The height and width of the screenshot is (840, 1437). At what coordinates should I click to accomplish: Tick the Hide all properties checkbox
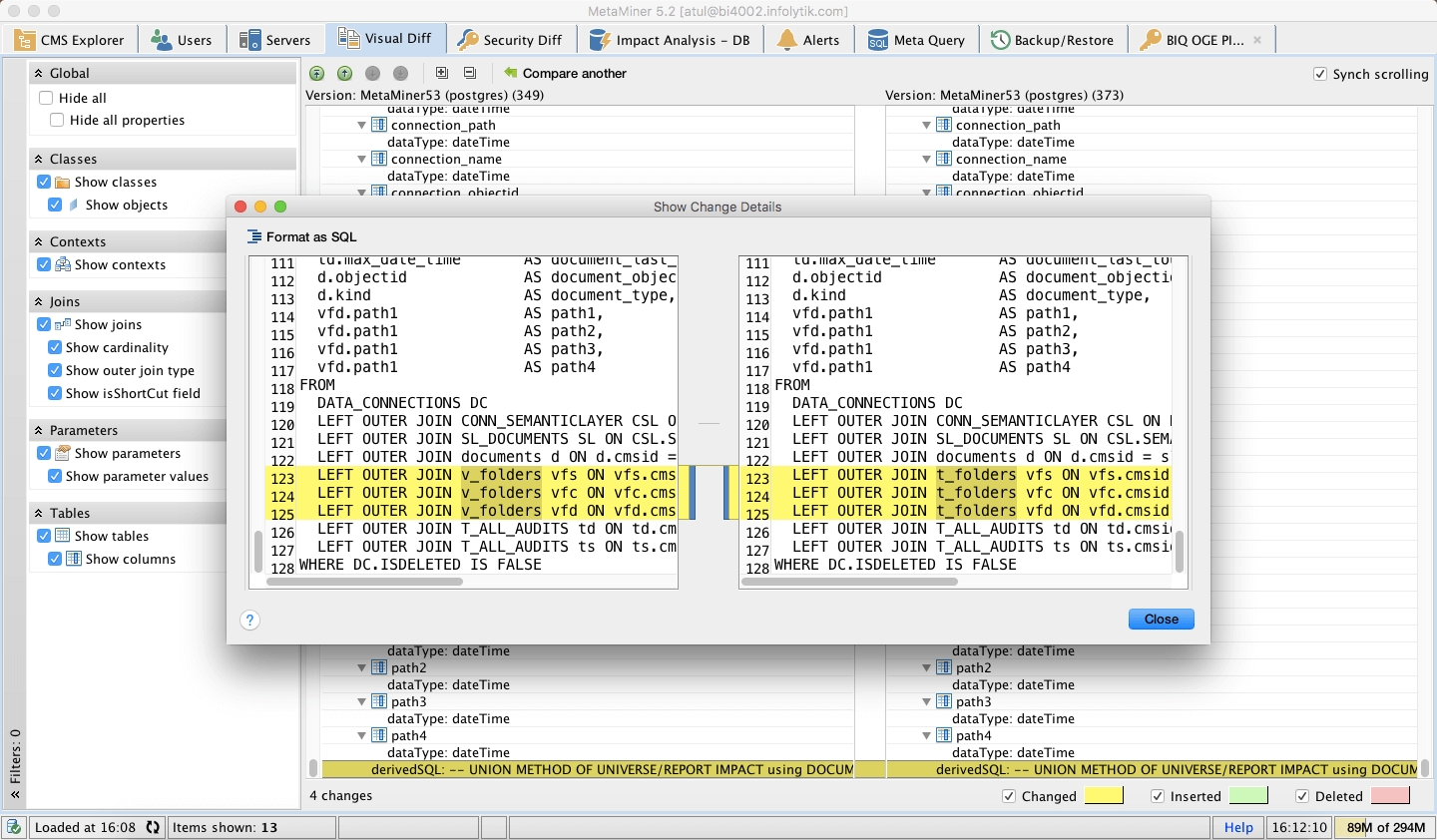57,120
